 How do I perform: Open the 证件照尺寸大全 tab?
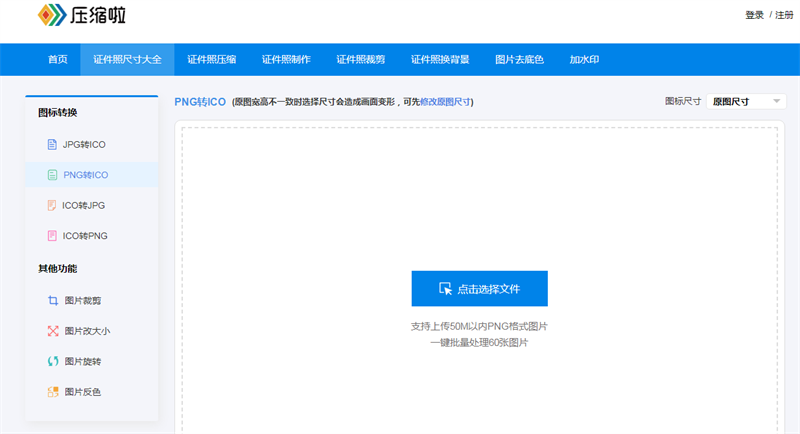point(127,60)
